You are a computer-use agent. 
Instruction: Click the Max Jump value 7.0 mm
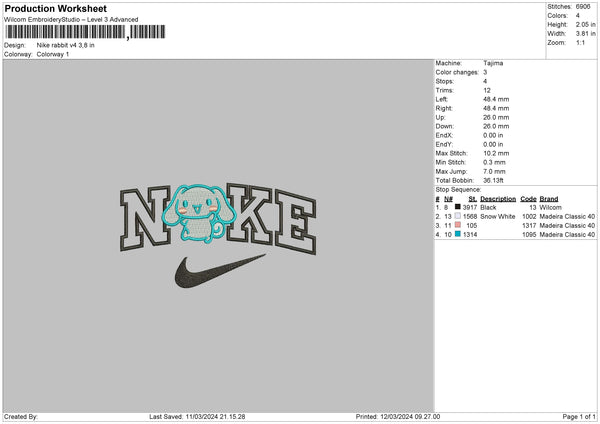coord(494,171)
